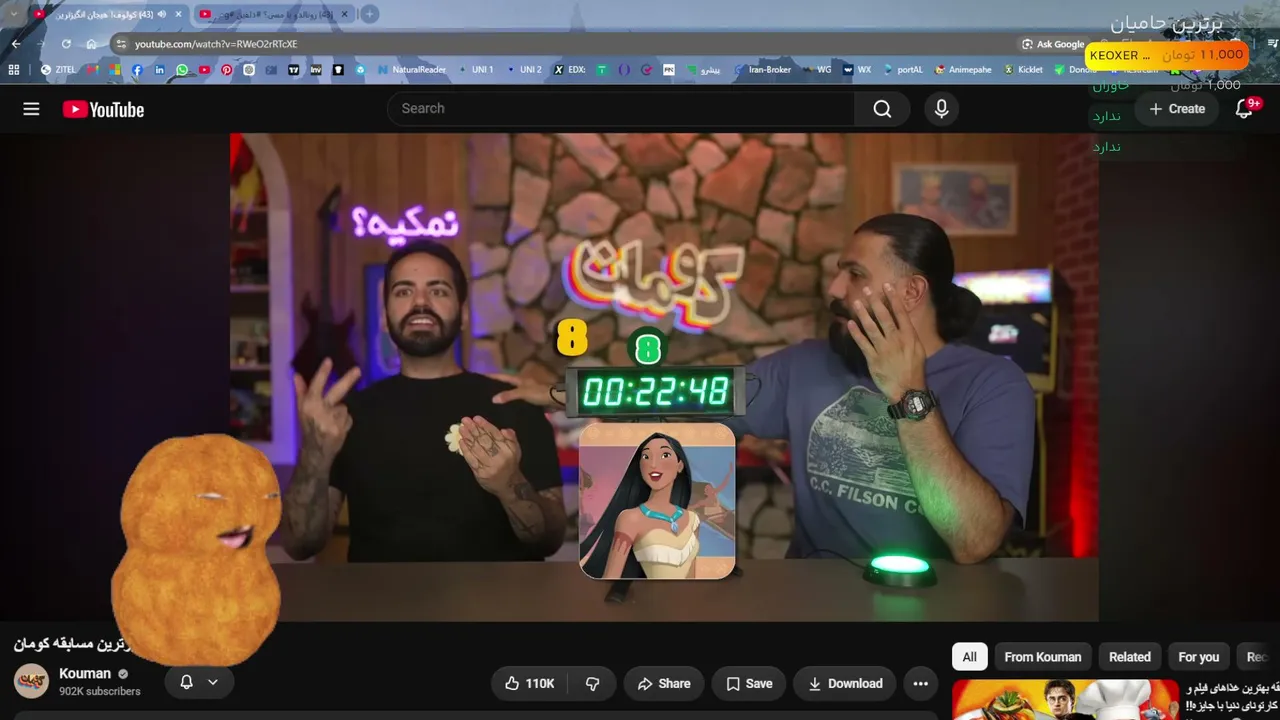Viewport: 1280px width, 720px height.
Task: Select the For you filter chip
Action: click(x=1198, y=657)
